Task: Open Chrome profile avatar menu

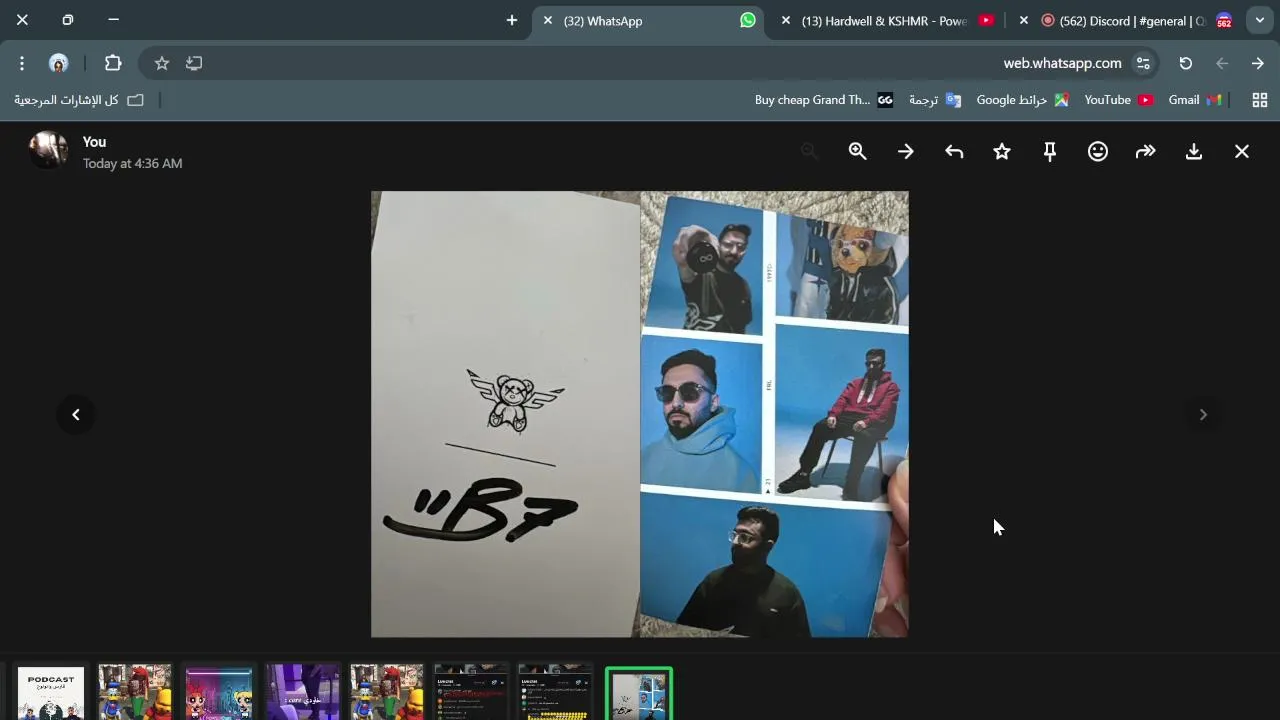Action: [59, 63]
